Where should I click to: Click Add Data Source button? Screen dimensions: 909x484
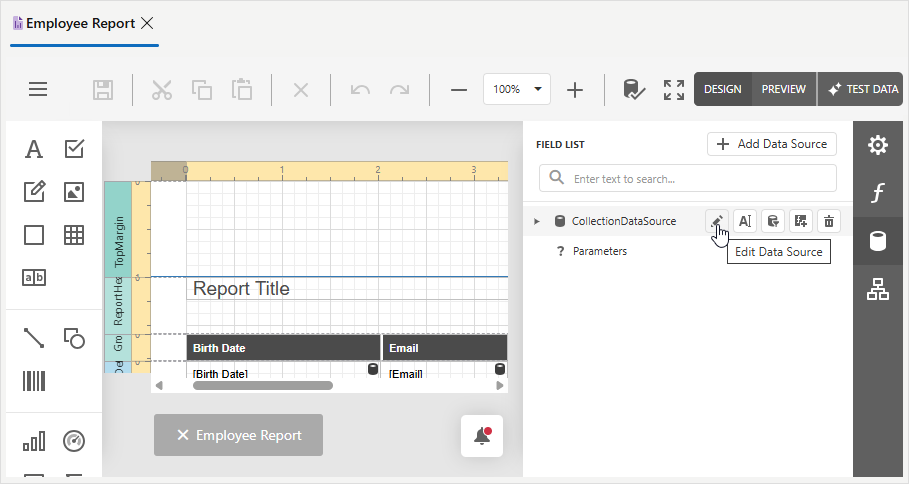772,144
